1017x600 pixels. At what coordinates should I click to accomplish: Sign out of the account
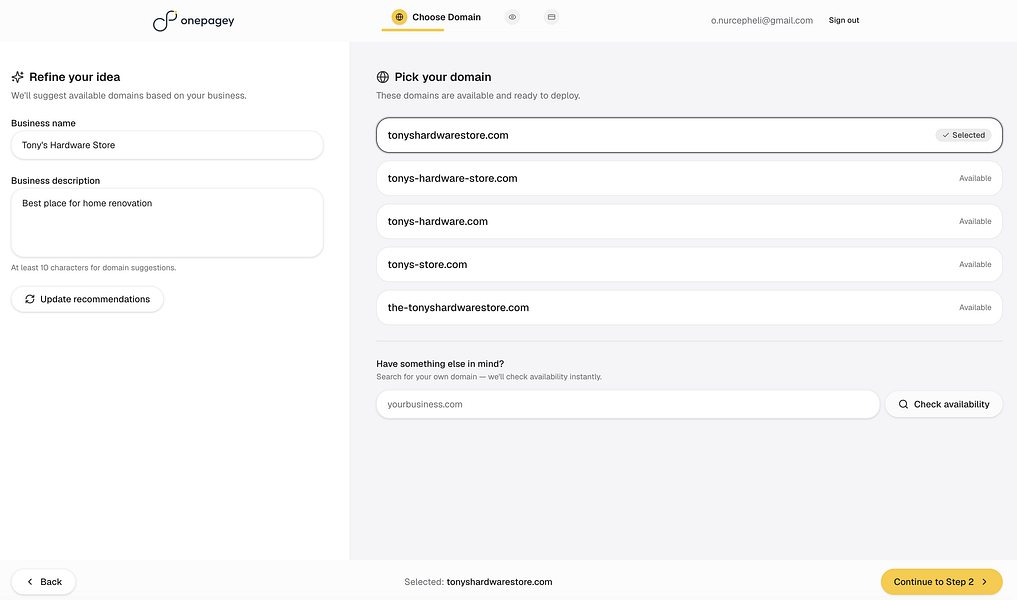(x=844, y=20)
